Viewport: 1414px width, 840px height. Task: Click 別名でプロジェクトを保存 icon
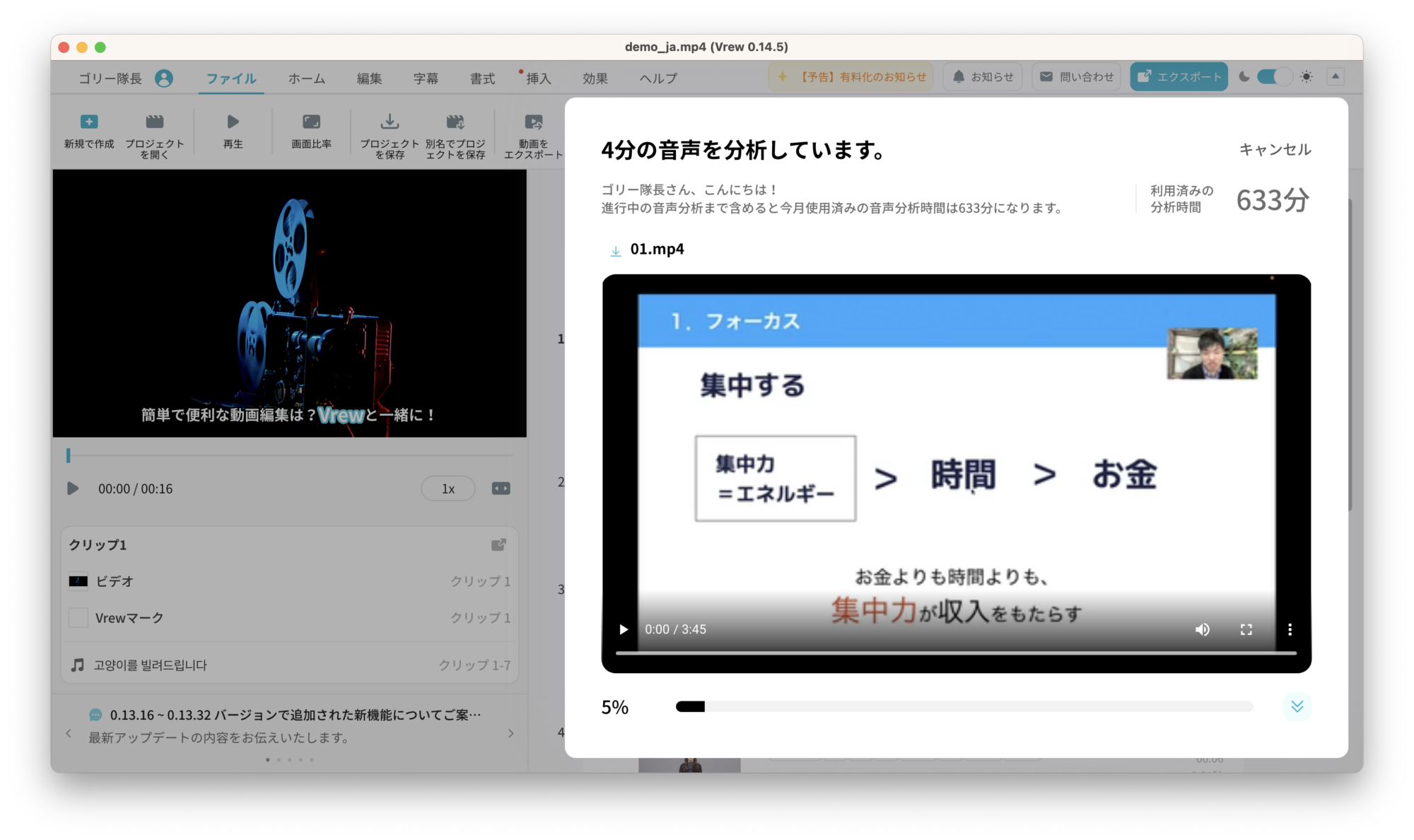[455, 122]
